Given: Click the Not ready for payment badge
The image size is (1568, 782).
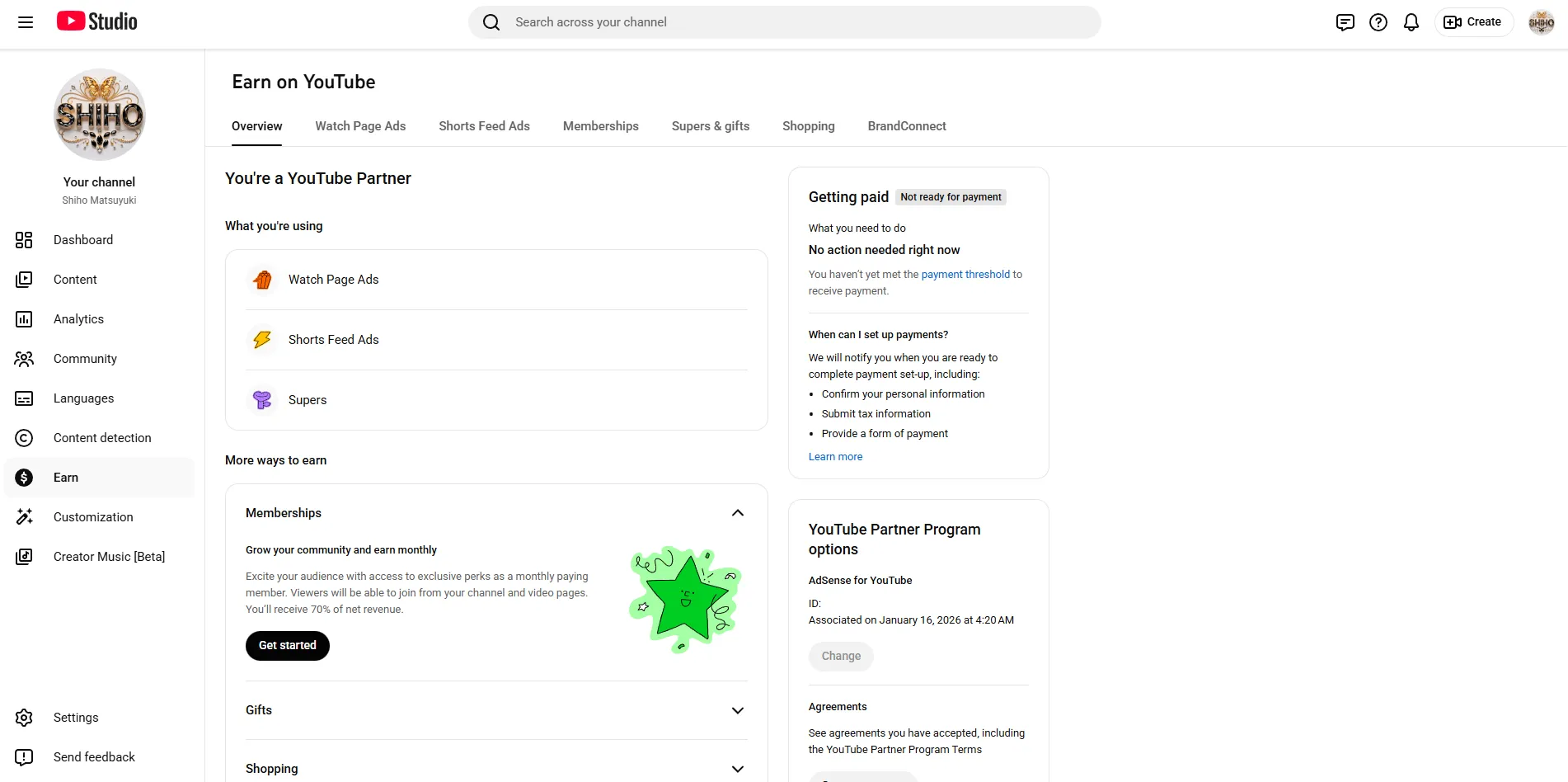Looking at the screenshot, I should click(x=951, y=197).
